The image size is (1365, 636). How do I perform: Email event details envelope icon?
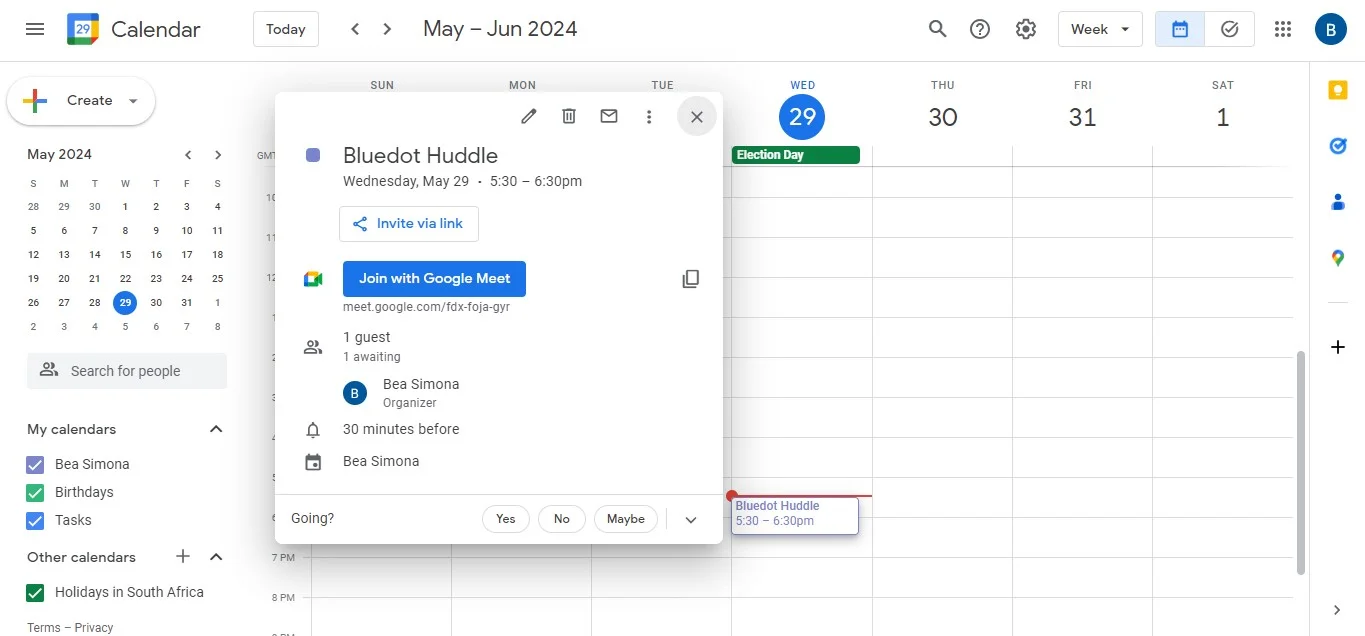coord(609,116)
